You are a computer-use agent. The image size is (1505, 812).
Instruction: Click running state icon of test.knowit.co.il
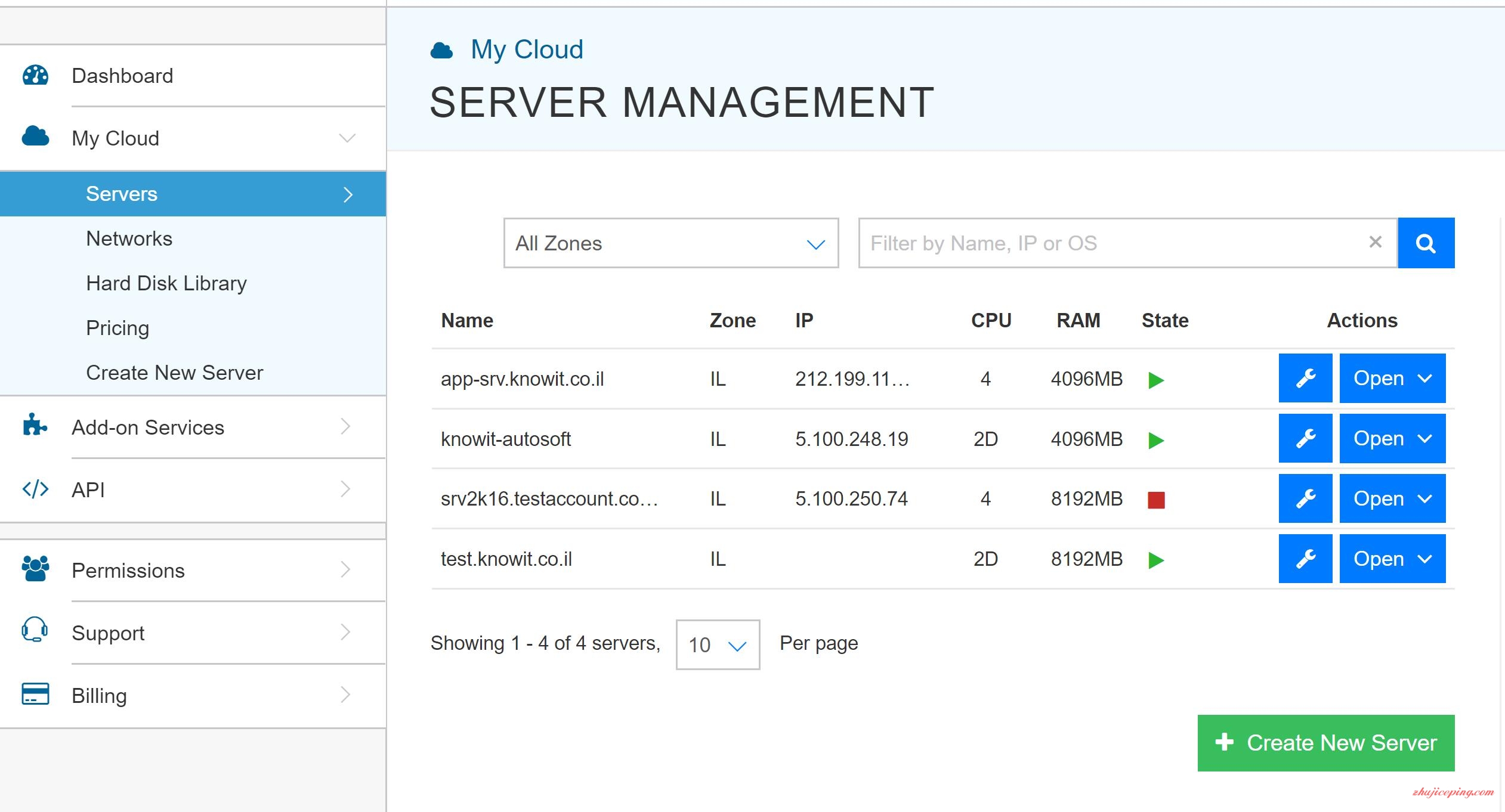pyautogui.click(x=1156, y=560)
